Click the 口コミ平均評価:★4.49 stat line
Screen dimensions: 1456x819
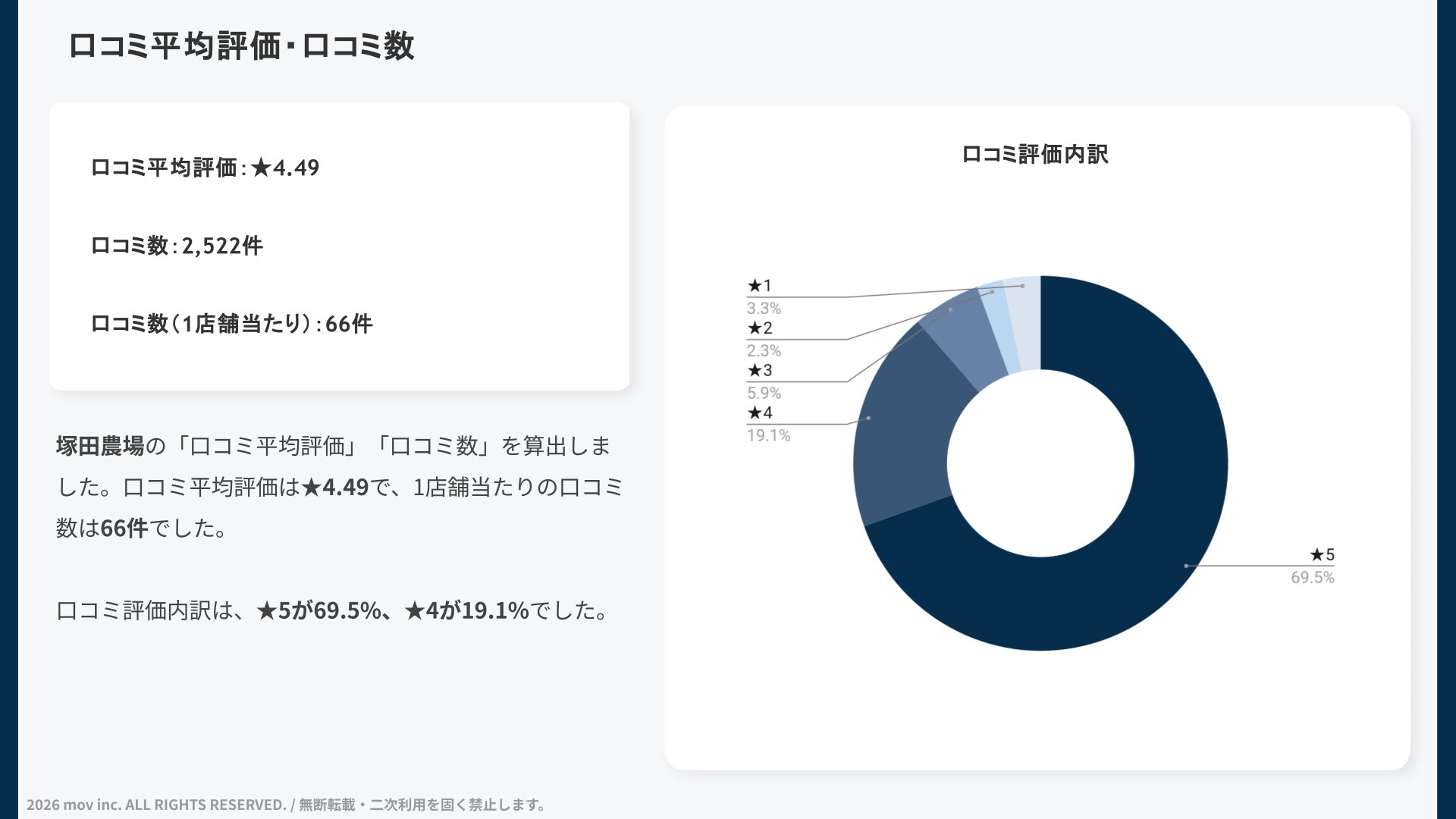205,168
